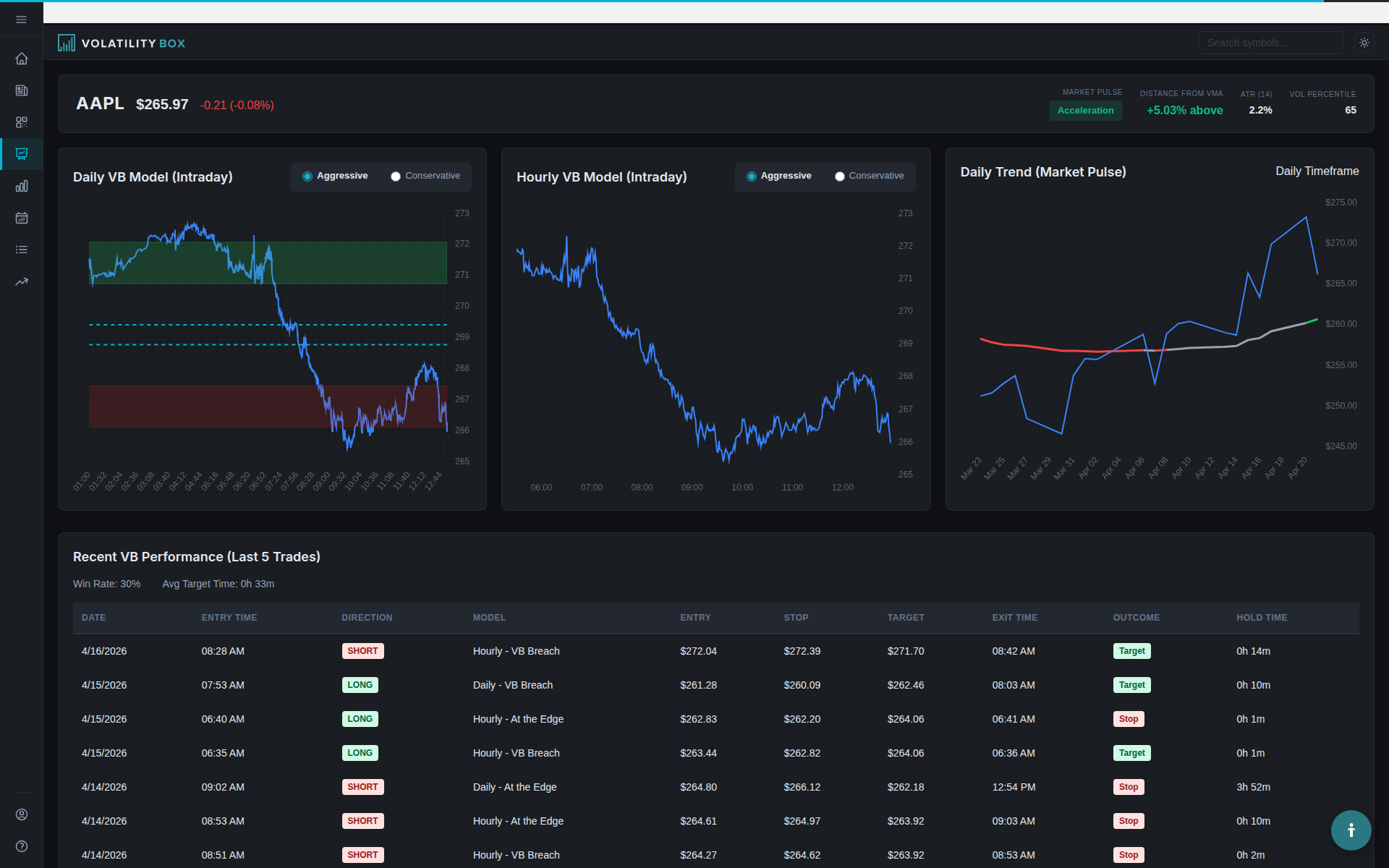
Task: Click the DIRECTION column header
Action: pos(367,618)
